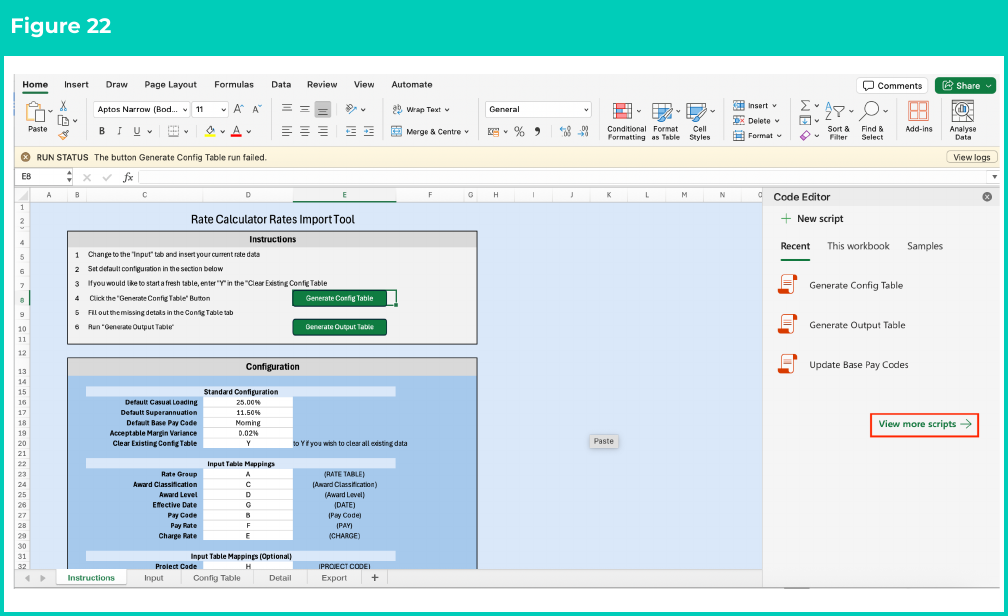The width and height of the screenshot is (1008, 616).
Task: Click the fx insert function icon
Action: pyautogui.click(x=128, y=177)
